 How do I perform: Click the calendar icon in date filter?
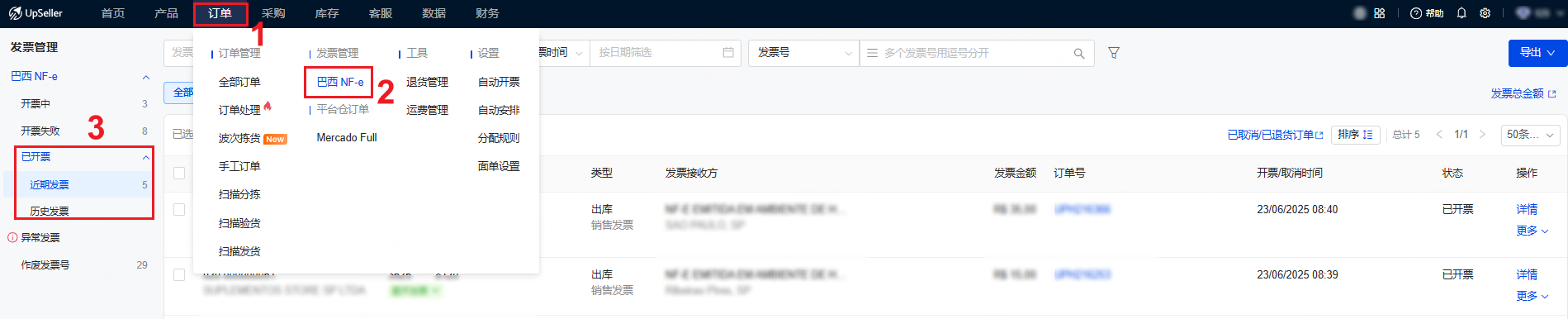(x=728, y=52)
